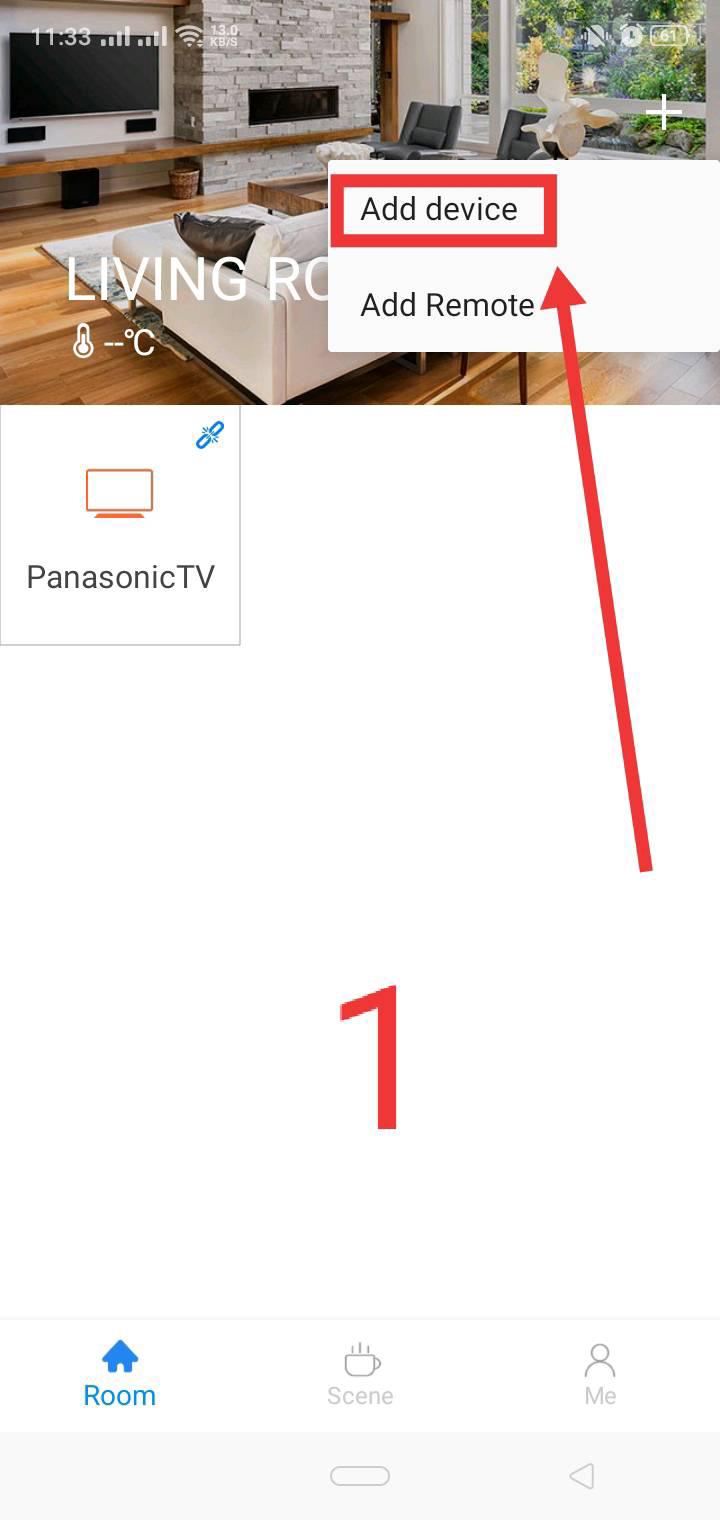Tap the battery indicator showing 61
This screenshot has width=720, height=1520.
click(x=669, y=36)
